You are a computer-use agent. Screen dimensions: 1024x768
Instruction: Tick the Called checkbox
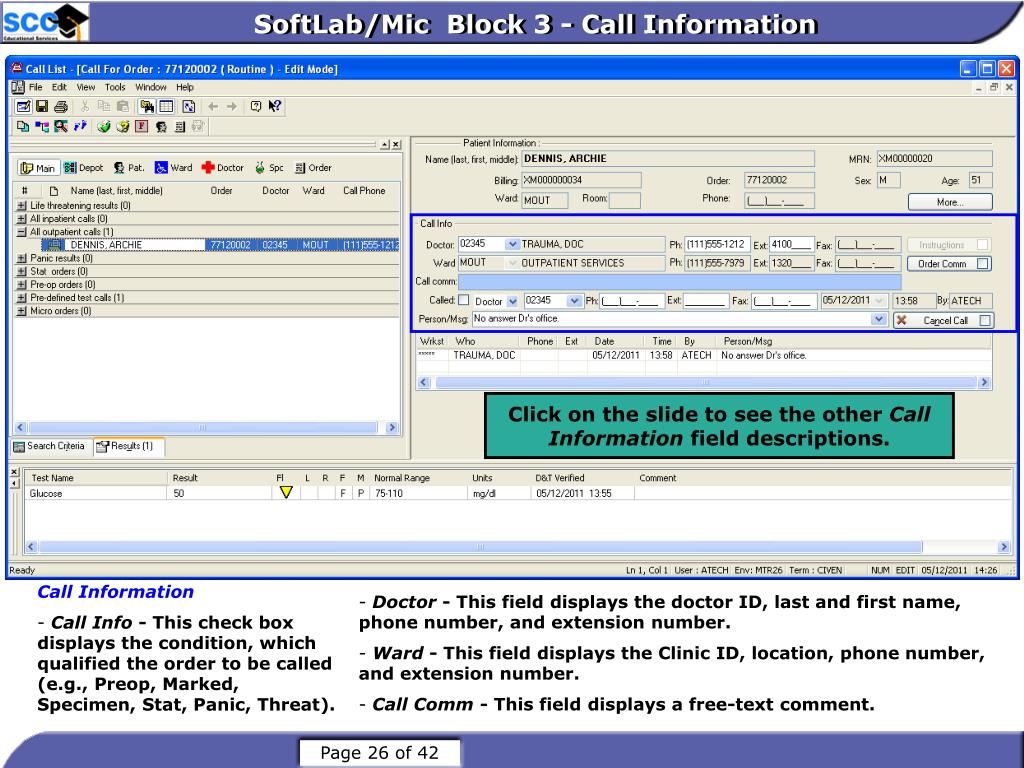pyautogui.click(x=464, y=300)
